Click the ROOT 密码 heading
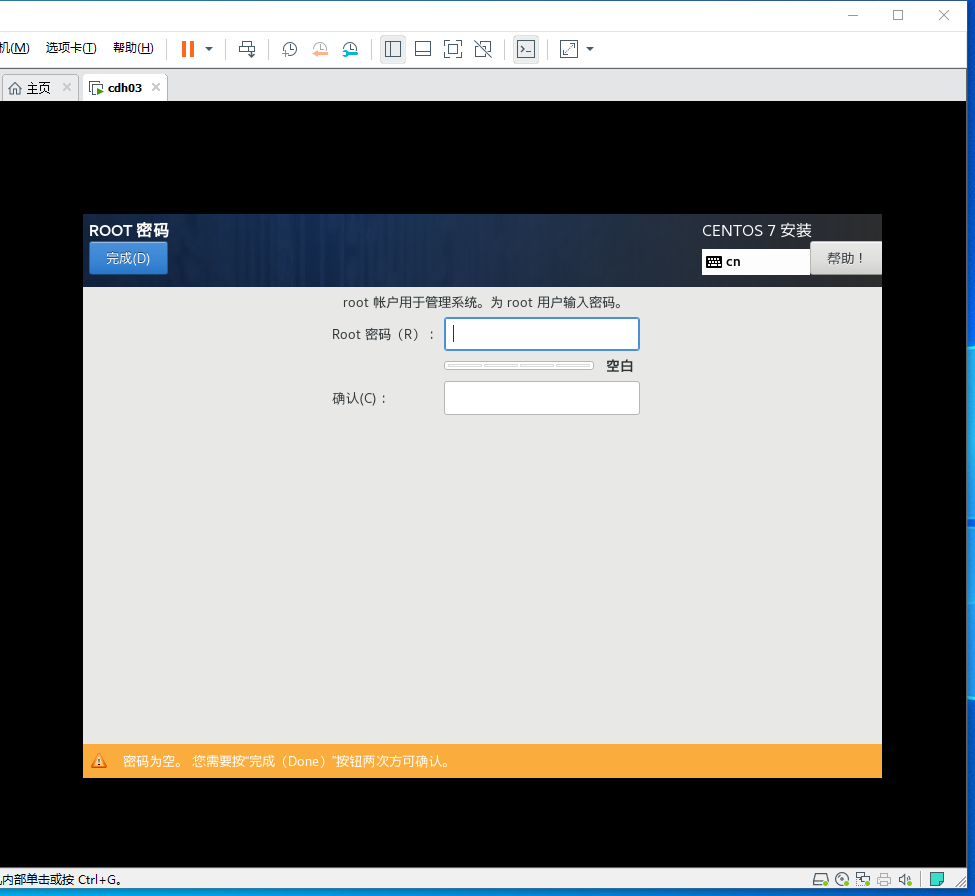This screenshot has height=896, width=975. (x=129, y=231)
